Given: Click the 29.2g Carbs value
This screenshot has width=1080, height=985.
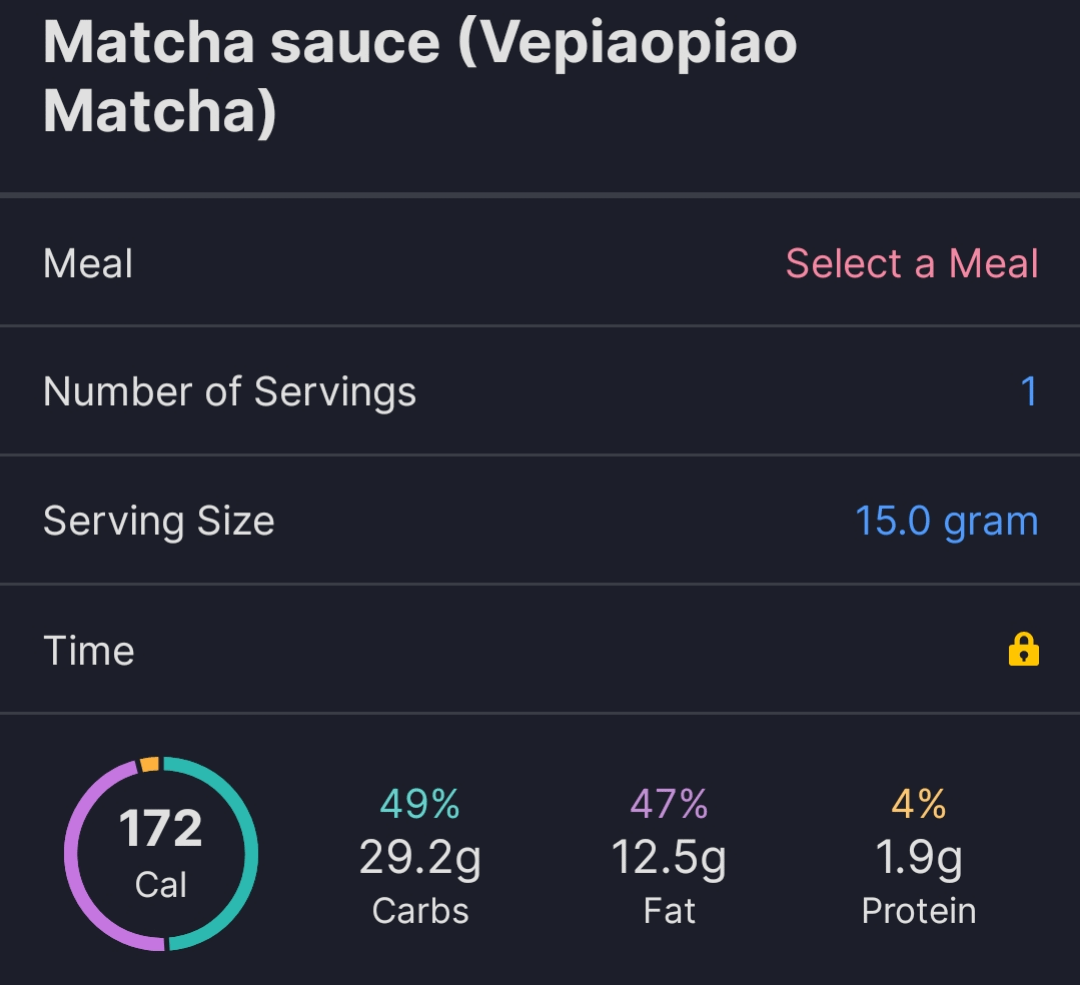Looking at the screenshot, I should pos(420,858).
